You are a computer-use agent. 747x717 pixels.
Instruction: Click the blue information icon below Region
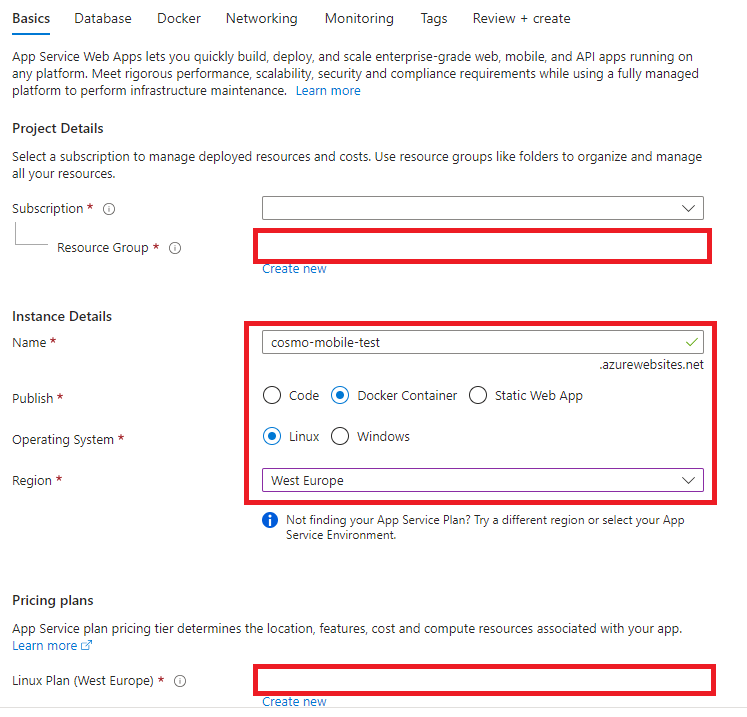[269, 520]
